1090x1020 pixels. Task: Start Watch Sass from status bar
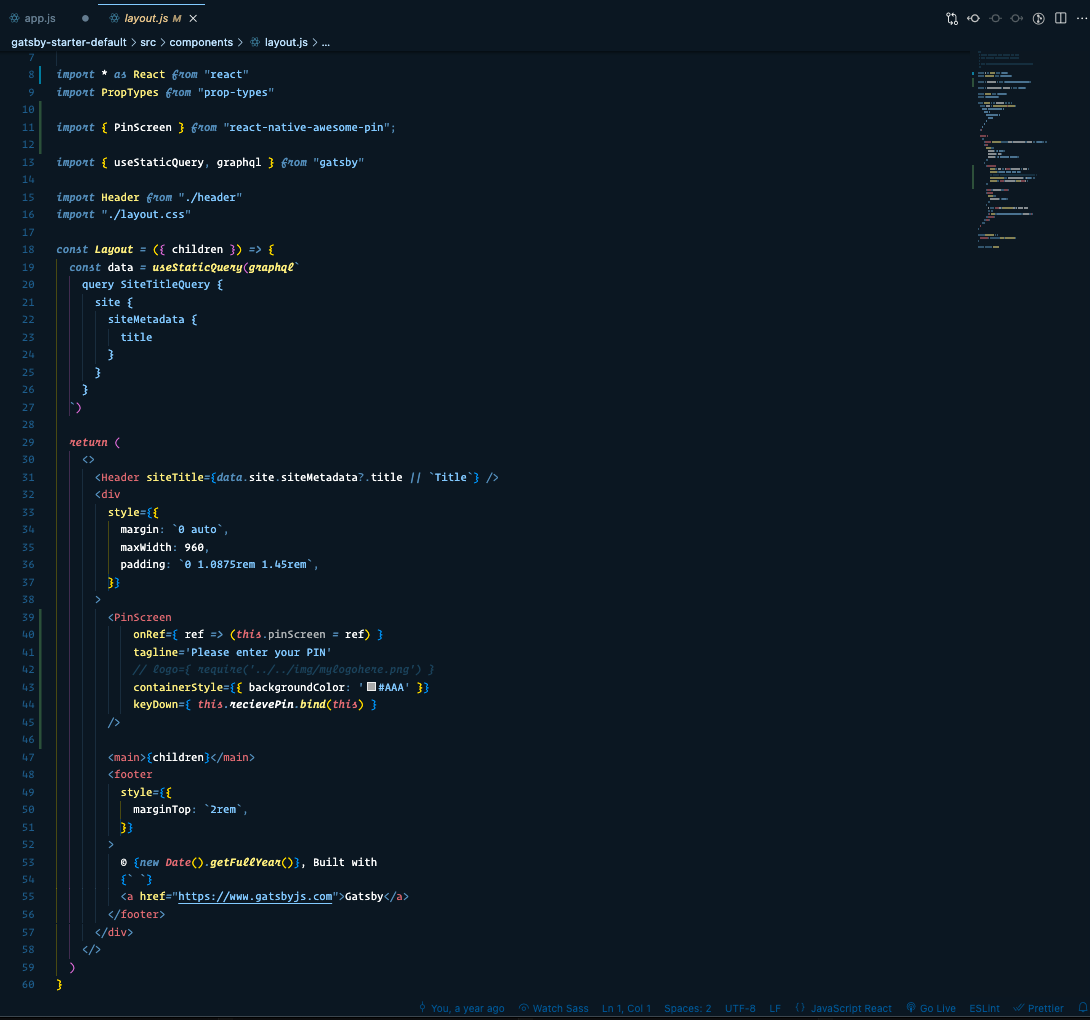(x=554, y=1008)
